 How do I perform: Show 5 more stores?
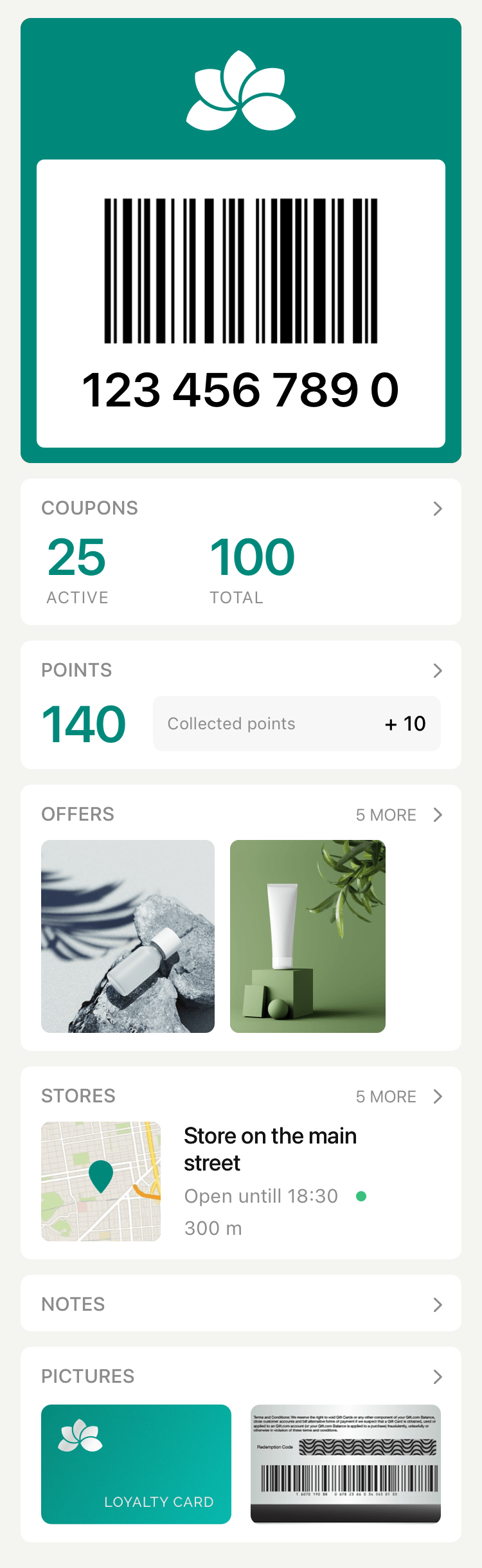(x=386, y=1097)
